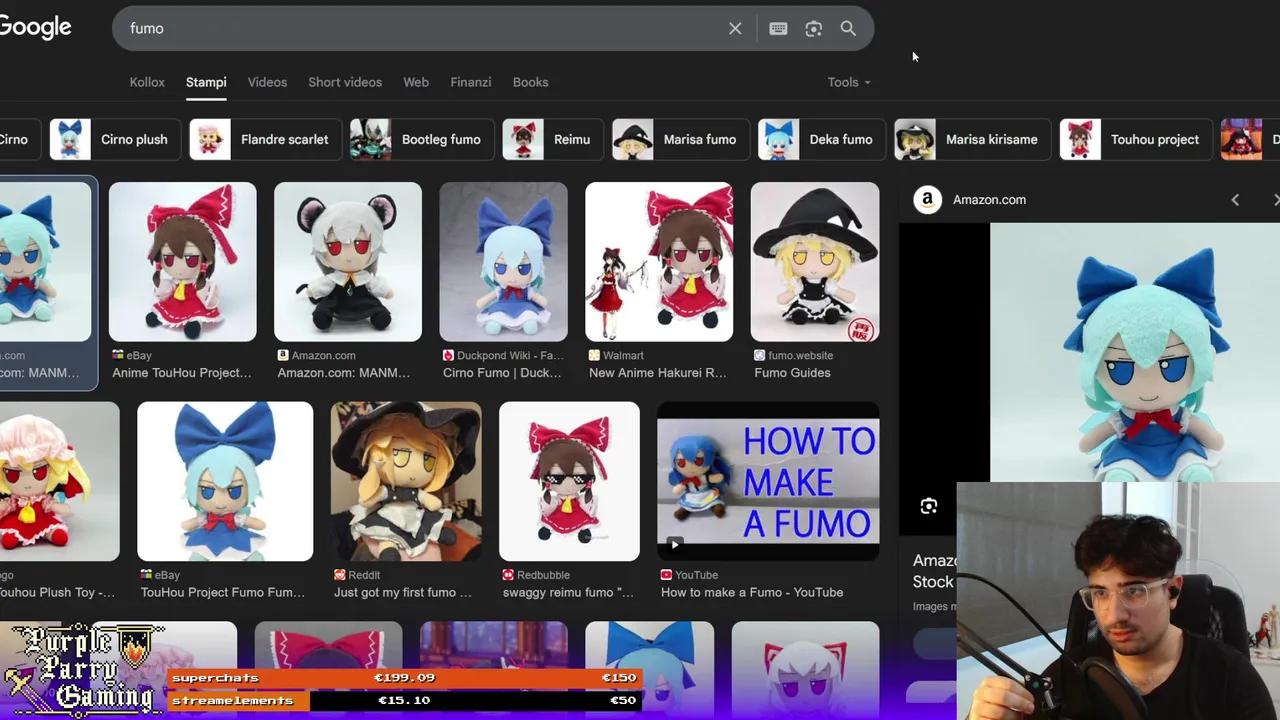This screenshot has width=1280, height=720.
Task: Click the eBay favicon under Reimu plush
Action: click(118, 355)
